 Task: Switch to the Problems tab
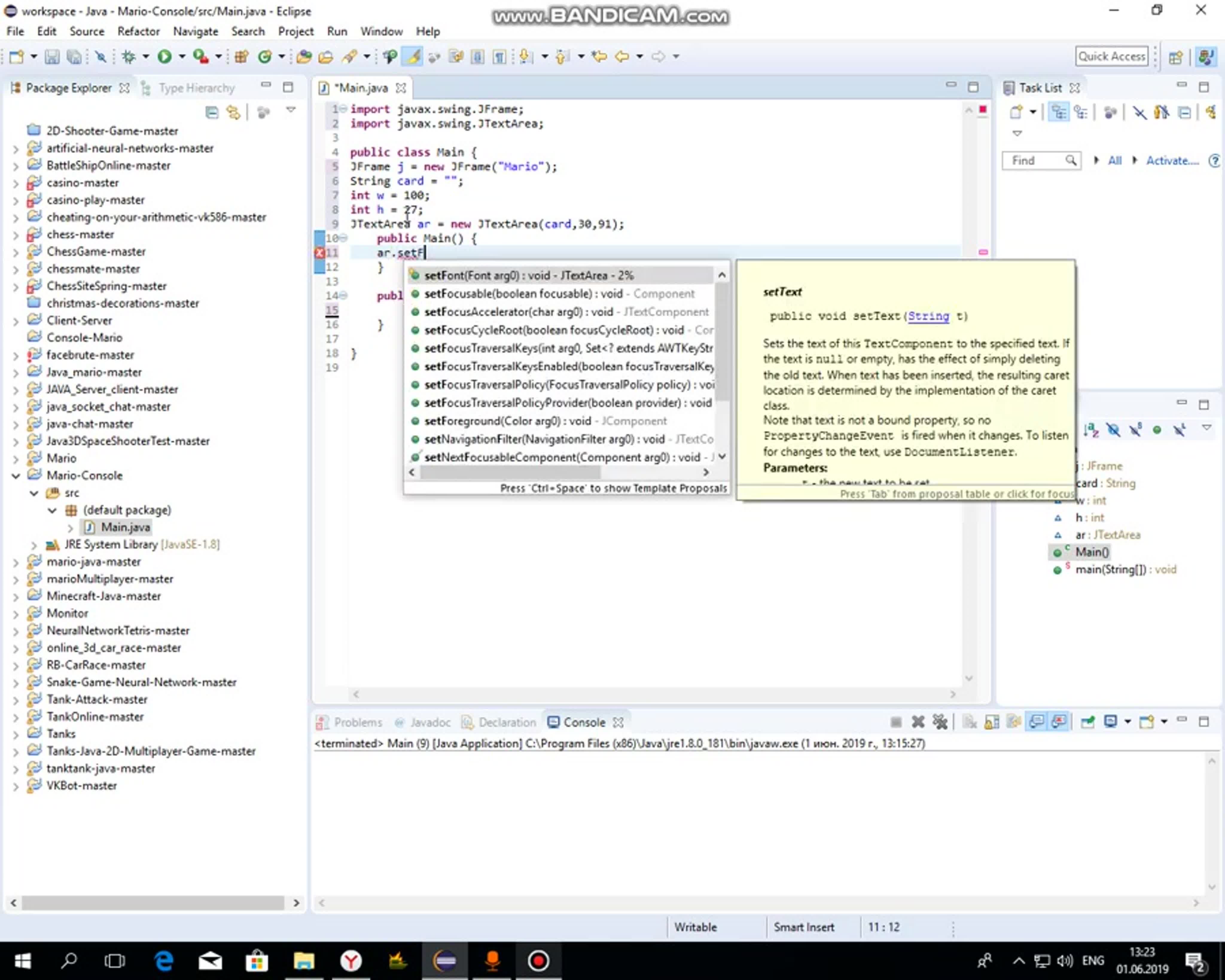click(349, 722)
